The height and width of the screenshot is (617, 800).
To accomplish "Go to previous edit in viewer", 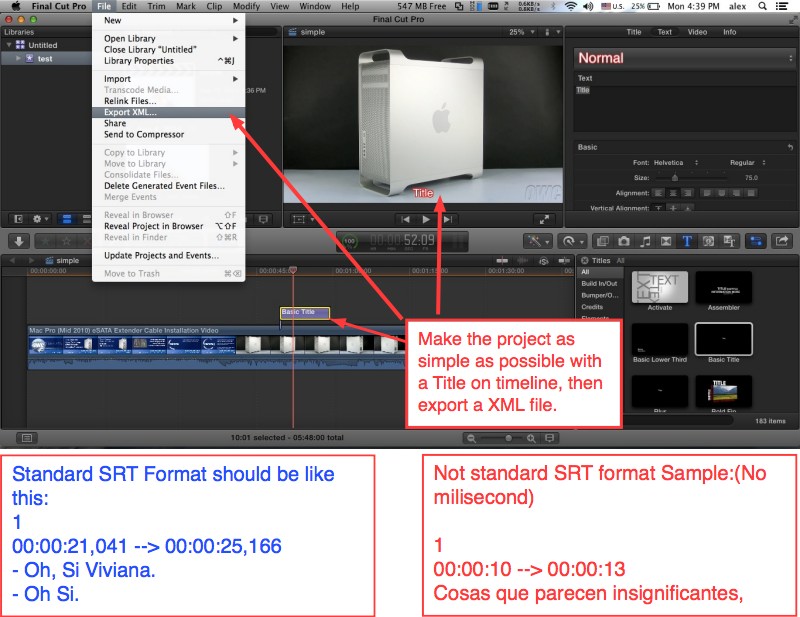I will click(405, 219).
